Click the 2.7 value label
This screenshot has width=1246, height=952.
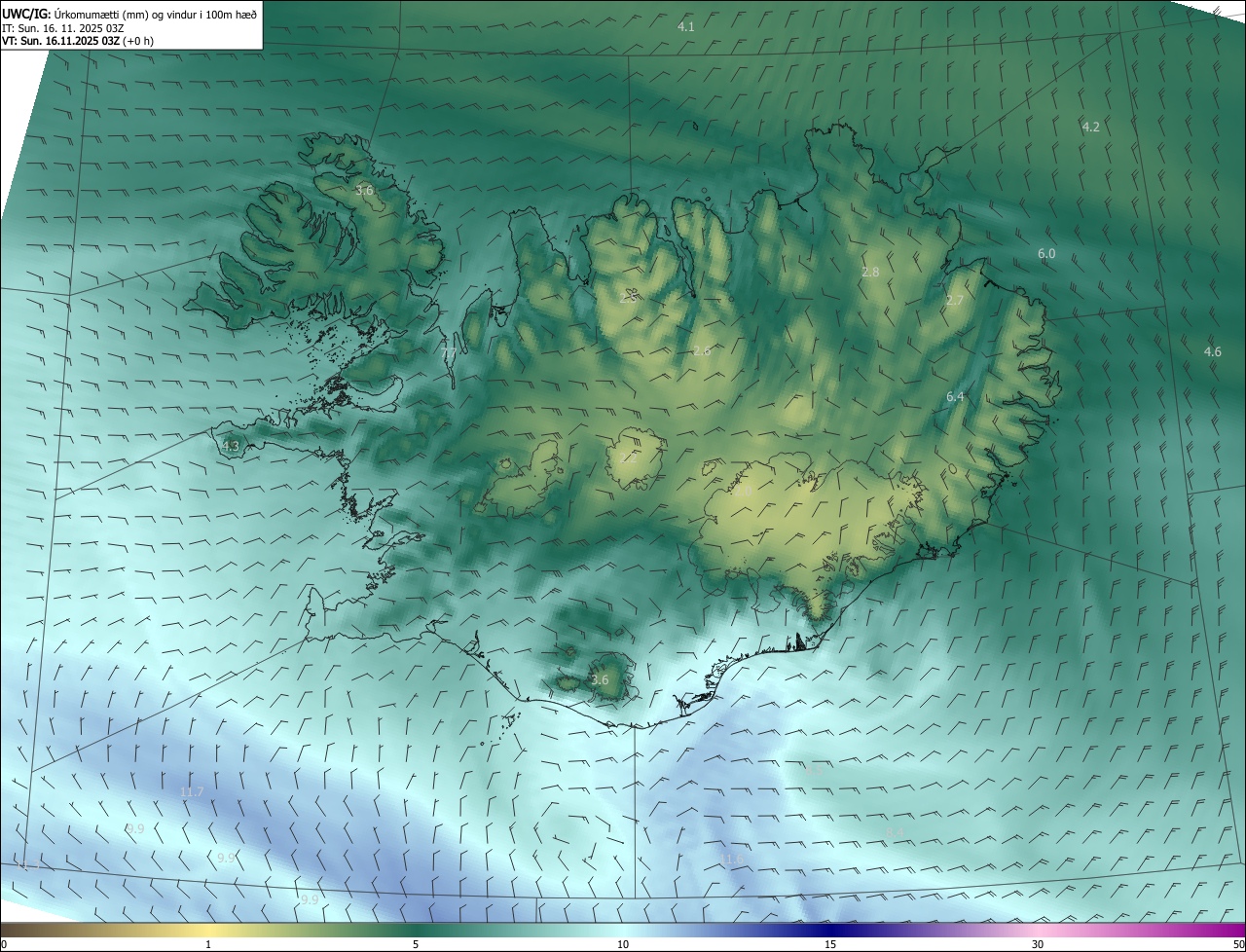pos(955,301)
